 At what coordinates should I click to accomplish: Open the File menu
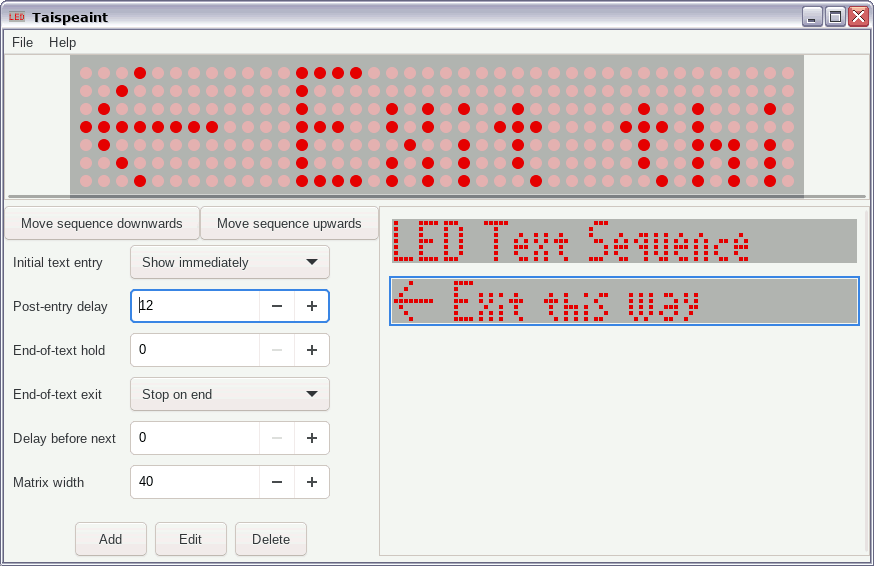22,42
